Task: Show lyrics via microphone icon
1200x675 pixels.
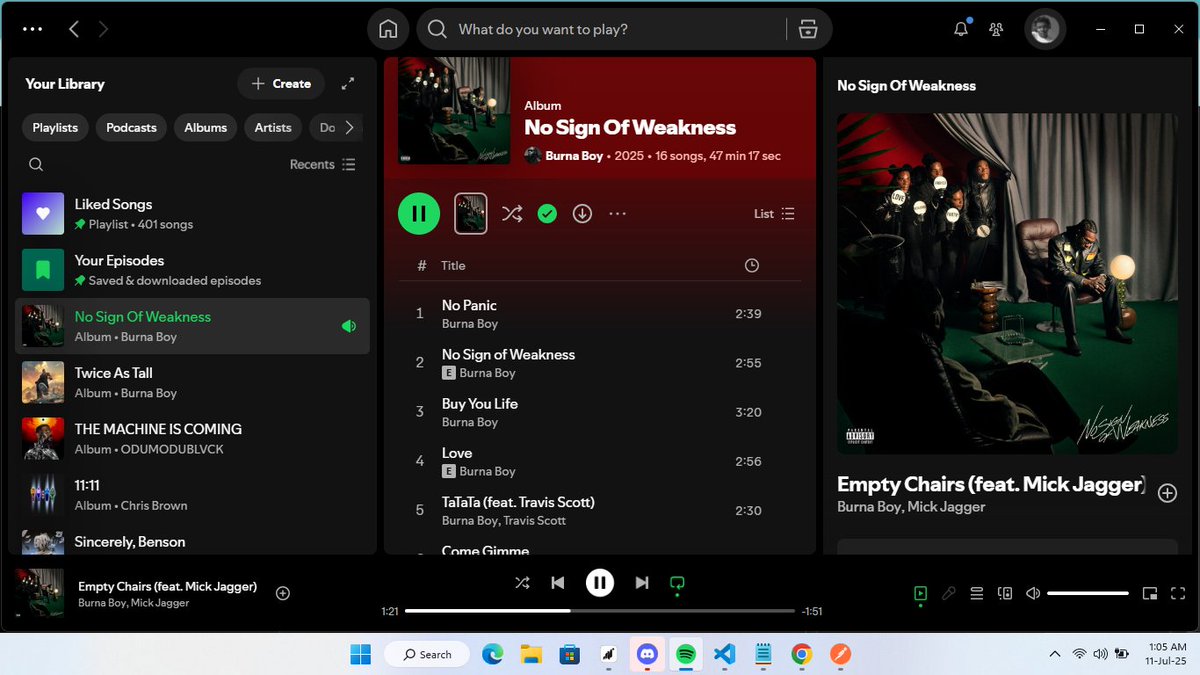Action: click(949, 593)
